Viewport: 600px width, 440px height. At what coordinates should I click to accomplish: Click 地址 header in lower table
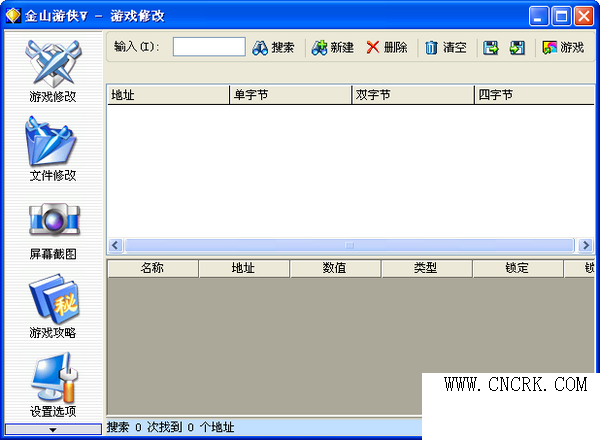244,268
